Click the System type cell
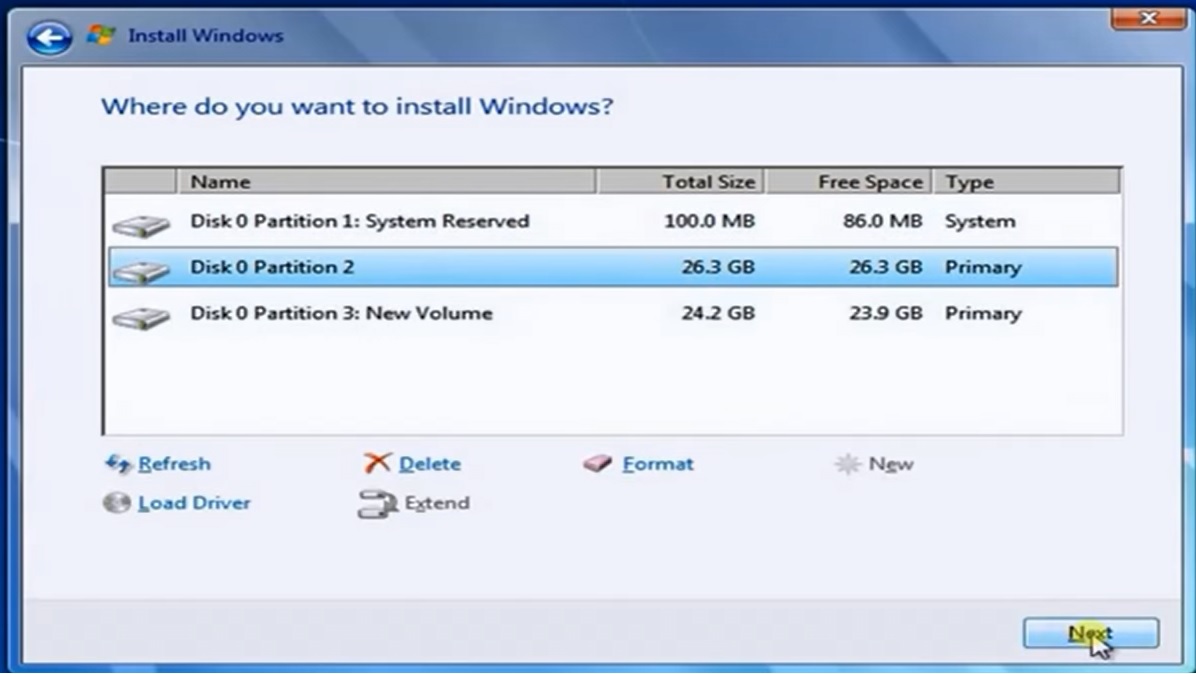Viewport: 1196px width, 674px height. pyautogui.click(x=980, y=222)
